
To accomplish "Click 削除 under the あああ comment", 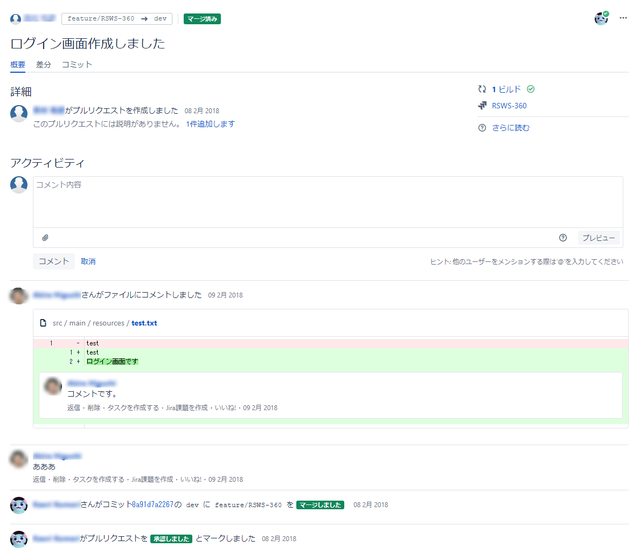I will tap(59, 479).
